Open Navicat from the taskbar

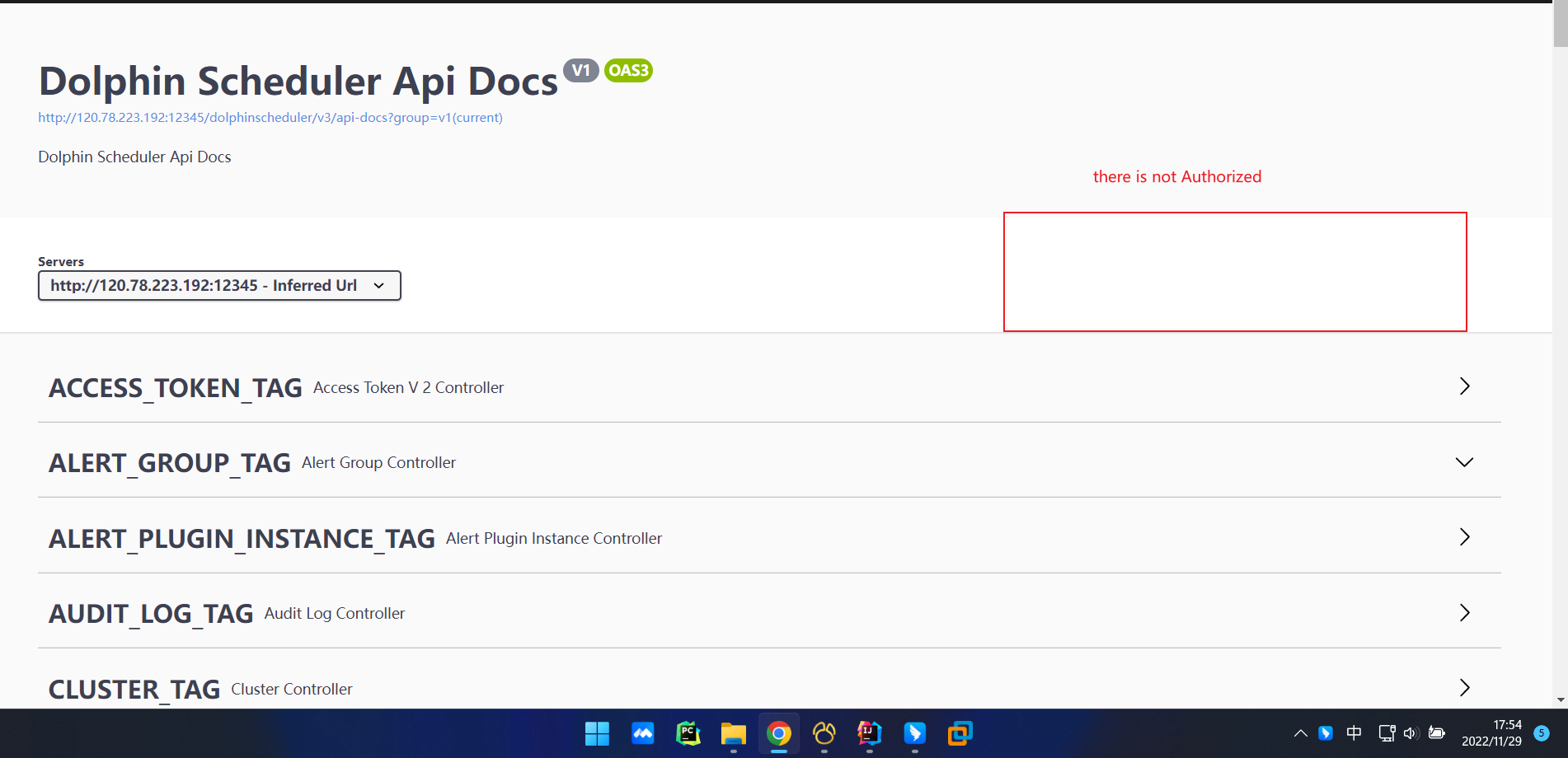pyautogui.click(x=824, y=733)
